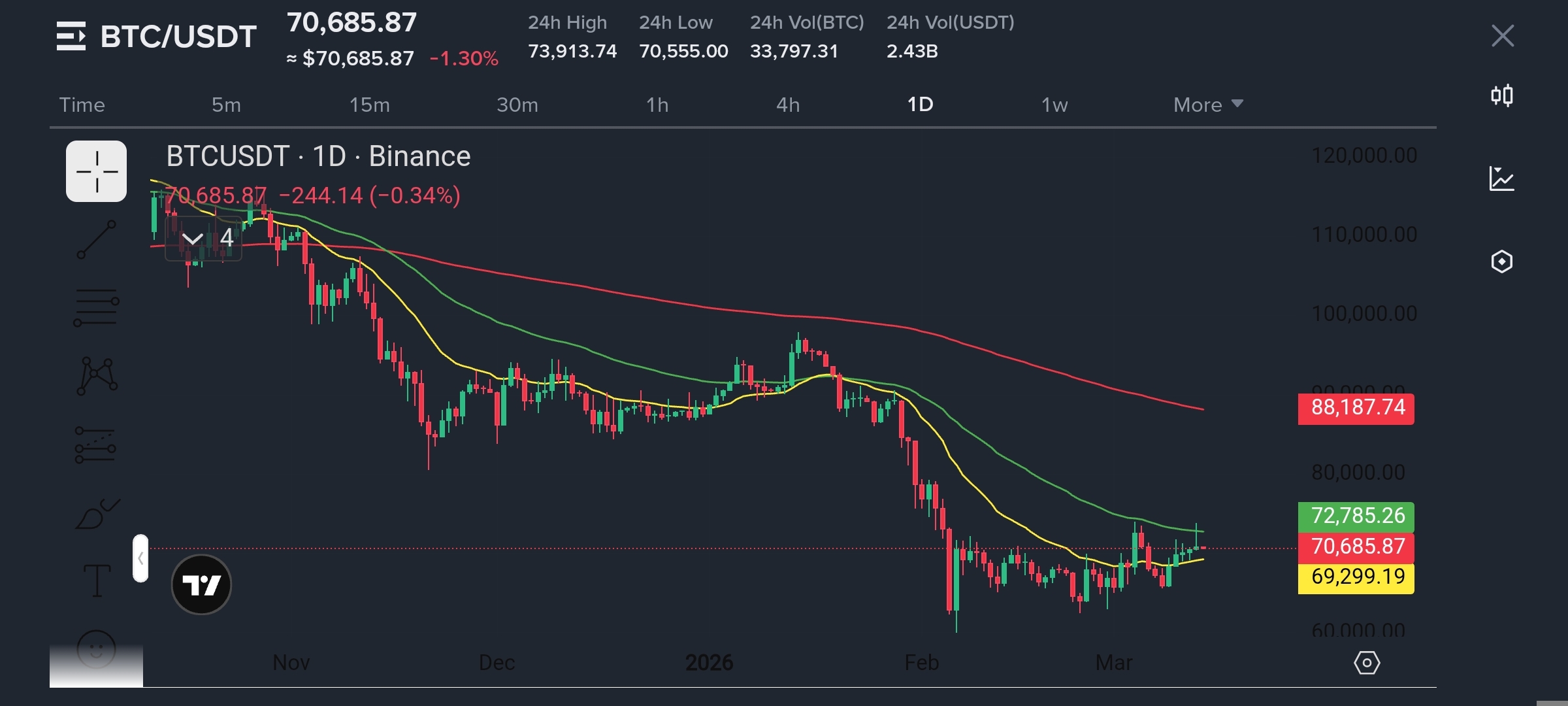Image resolution: width=1568 pixels, height=706 pixels.
Task: Click the left drawing panel collapse handle
Action: (140, 558)
